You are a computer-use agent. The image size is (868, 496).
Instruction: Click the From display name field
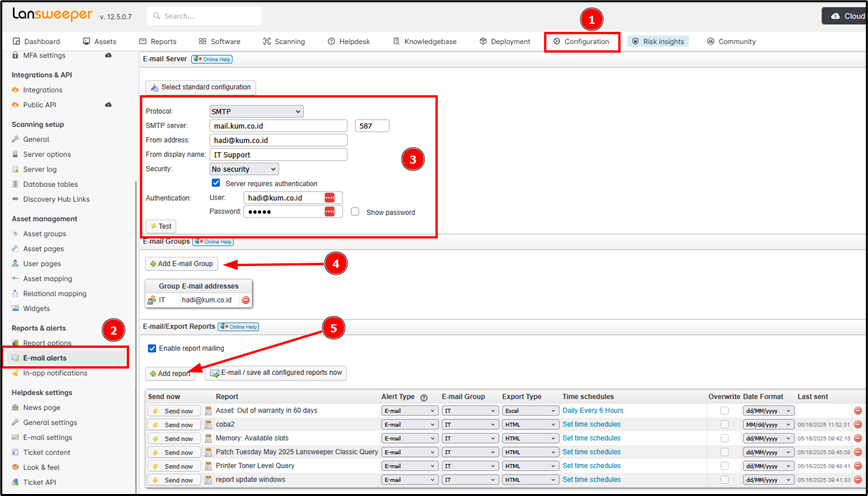278,154
